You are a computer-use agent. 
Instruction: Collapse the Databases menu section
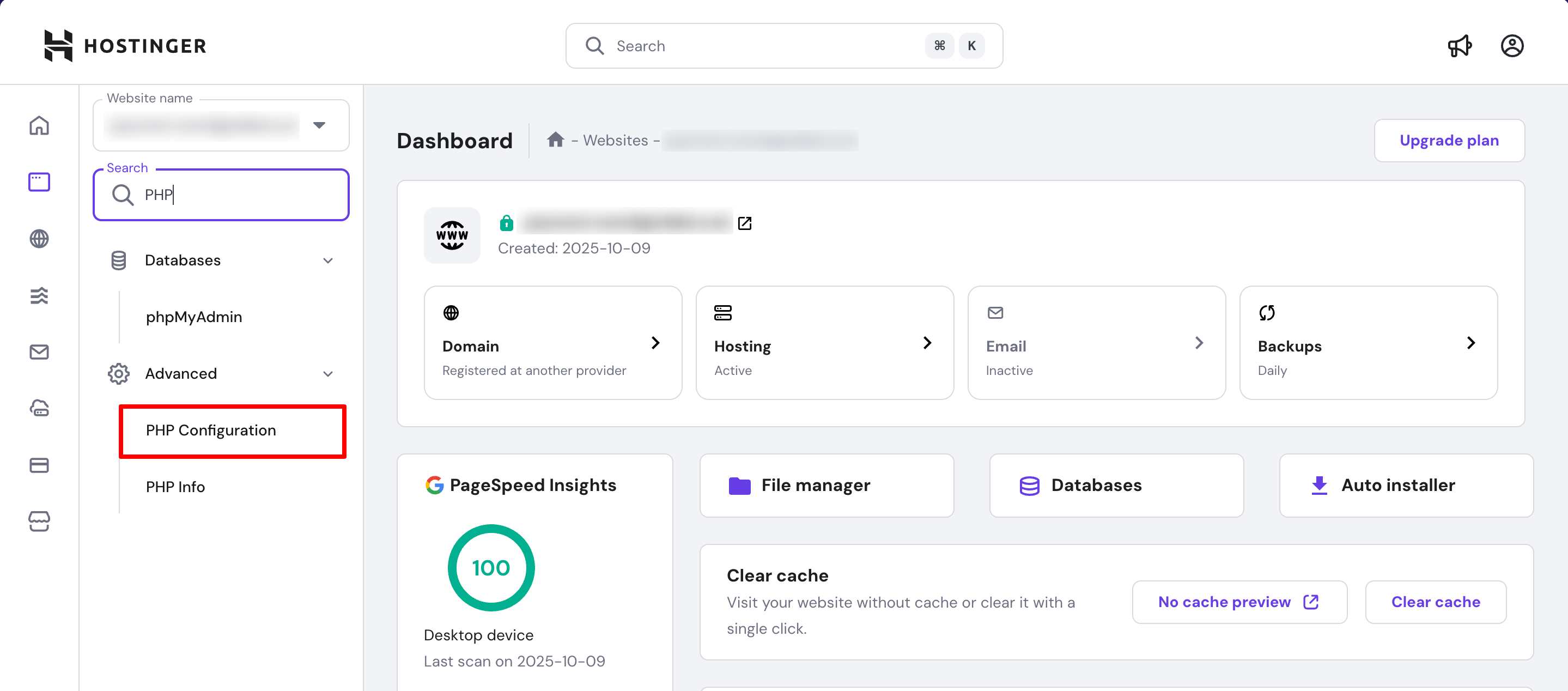[x=327, y=260]
